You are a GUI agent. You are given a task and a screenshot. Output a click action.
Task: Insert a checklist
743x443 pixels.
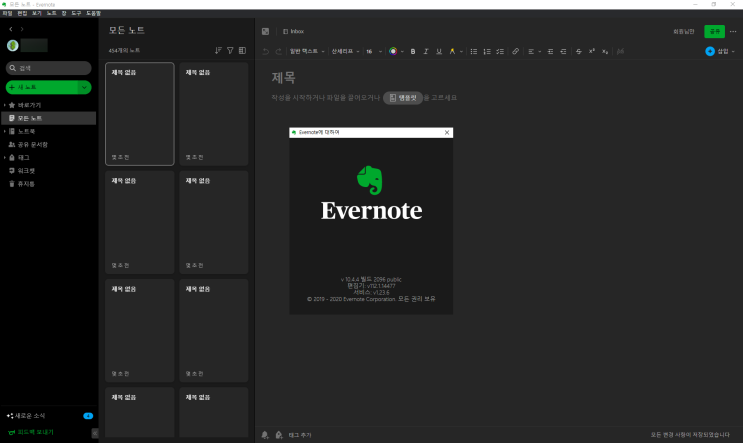(x=500, y=51)
